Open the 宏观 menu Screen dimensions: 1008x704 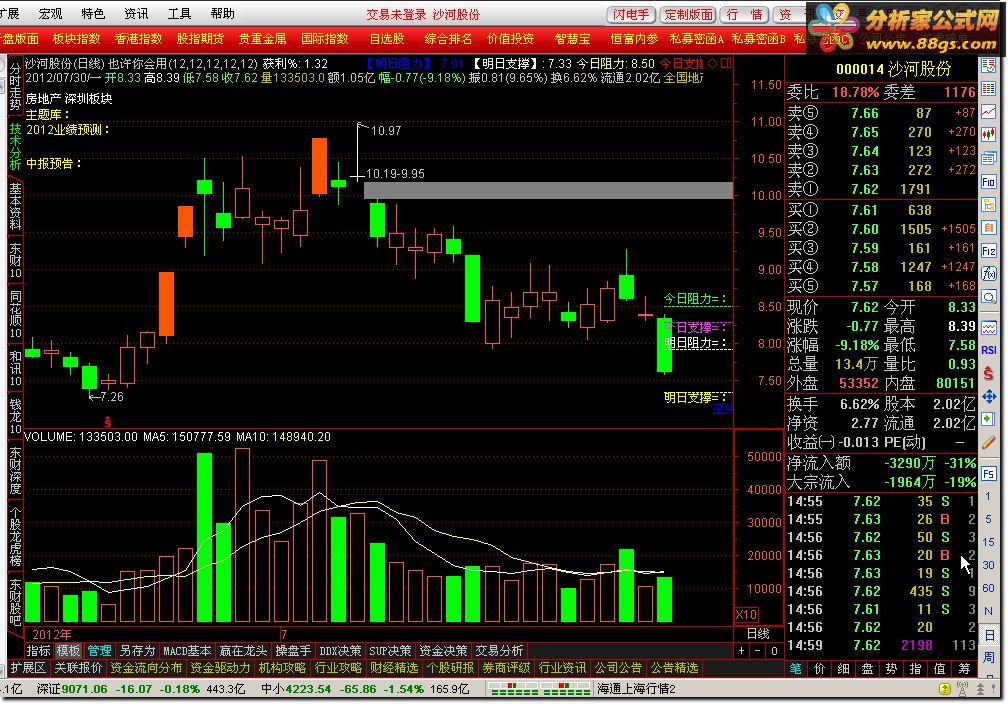[50, 14]
